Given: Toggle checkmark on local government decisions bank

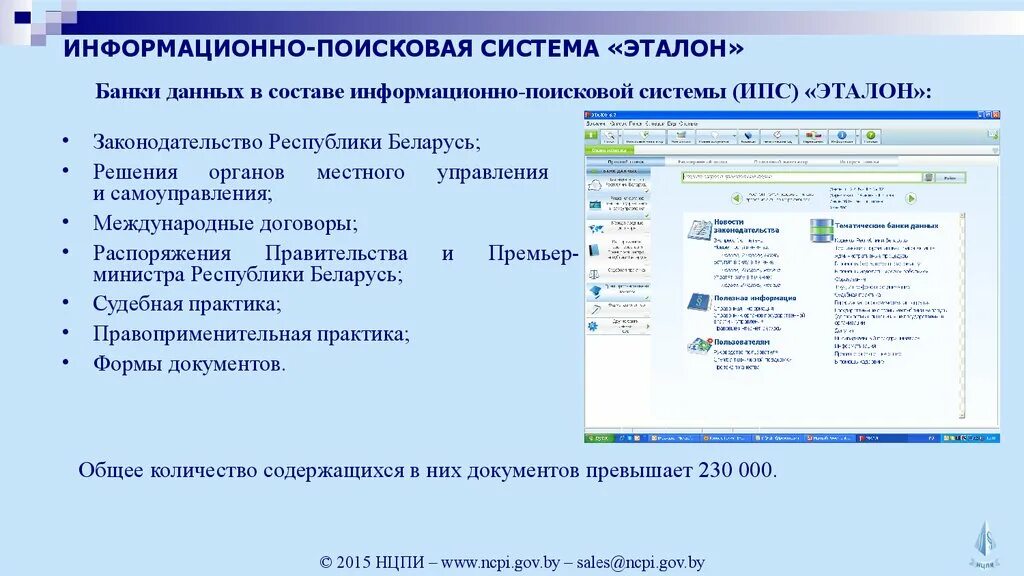Looking at the screenshot, I should [647, 216].
